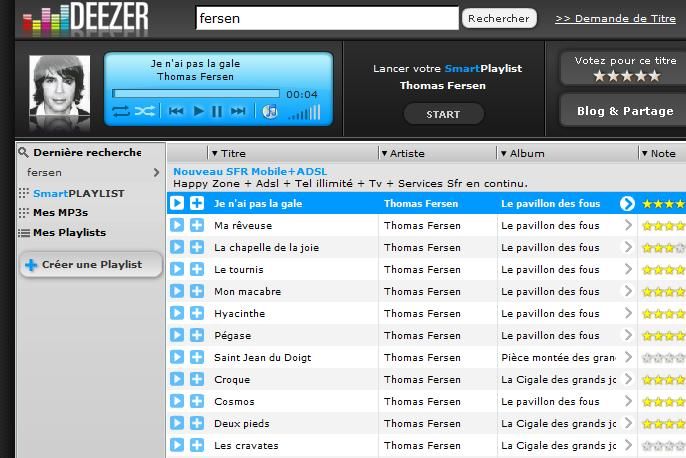The image size is (686, 458).
Task: Play Les cravates
Action: tap(177, 445)
